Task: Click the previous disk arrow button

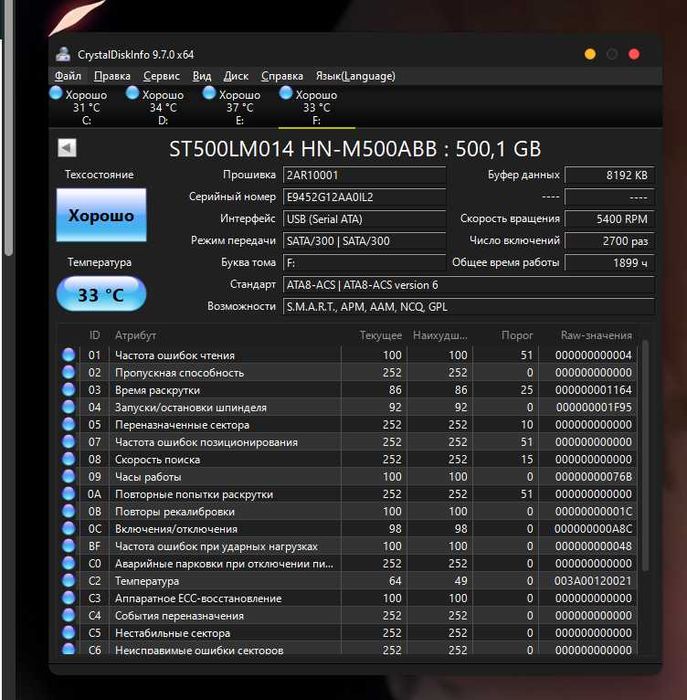Action: click(67, 148)
